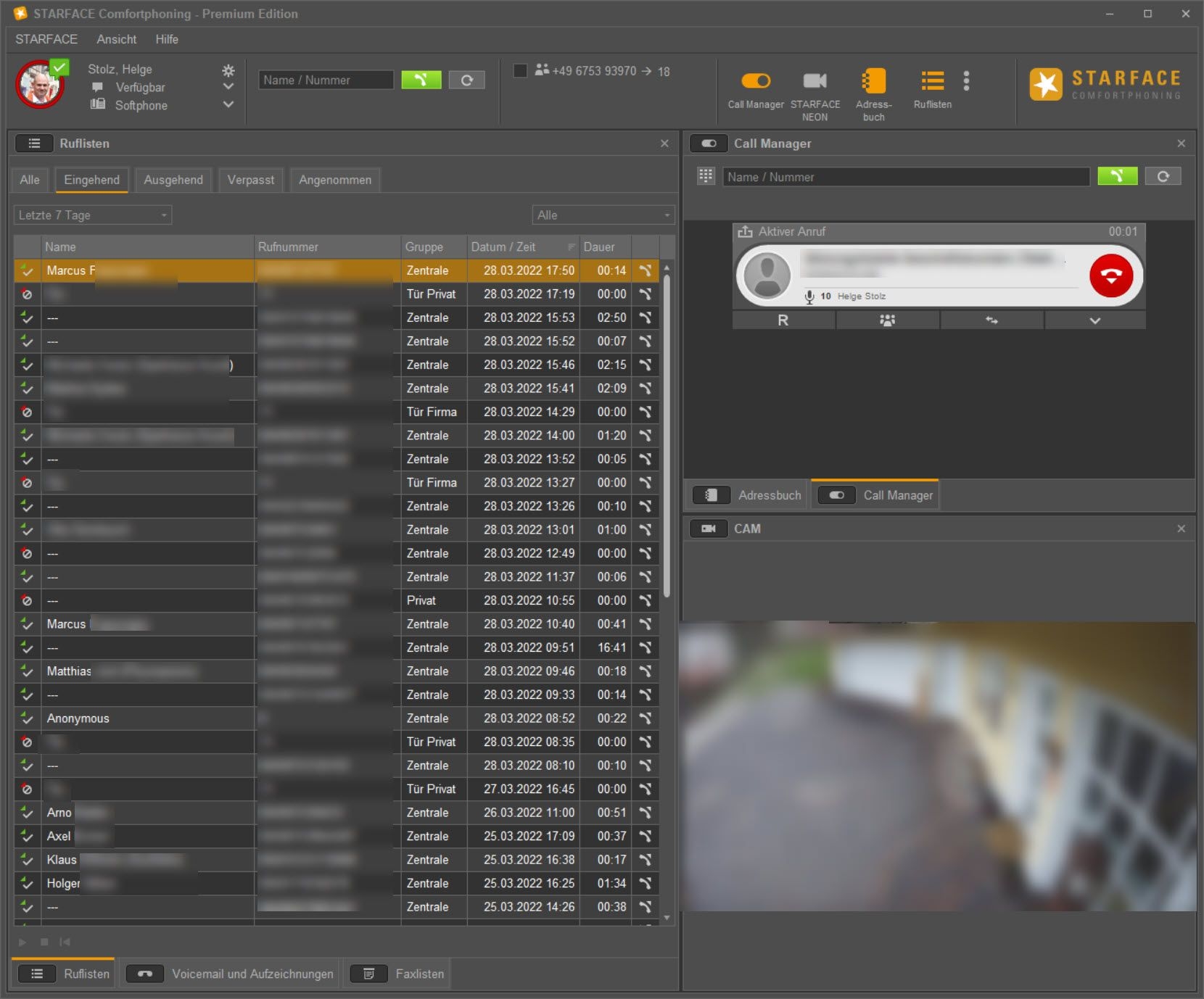Click the share icon in Aktiver Anruf header
Viewport: 1204px width, 999px height.
click(745, 232)
